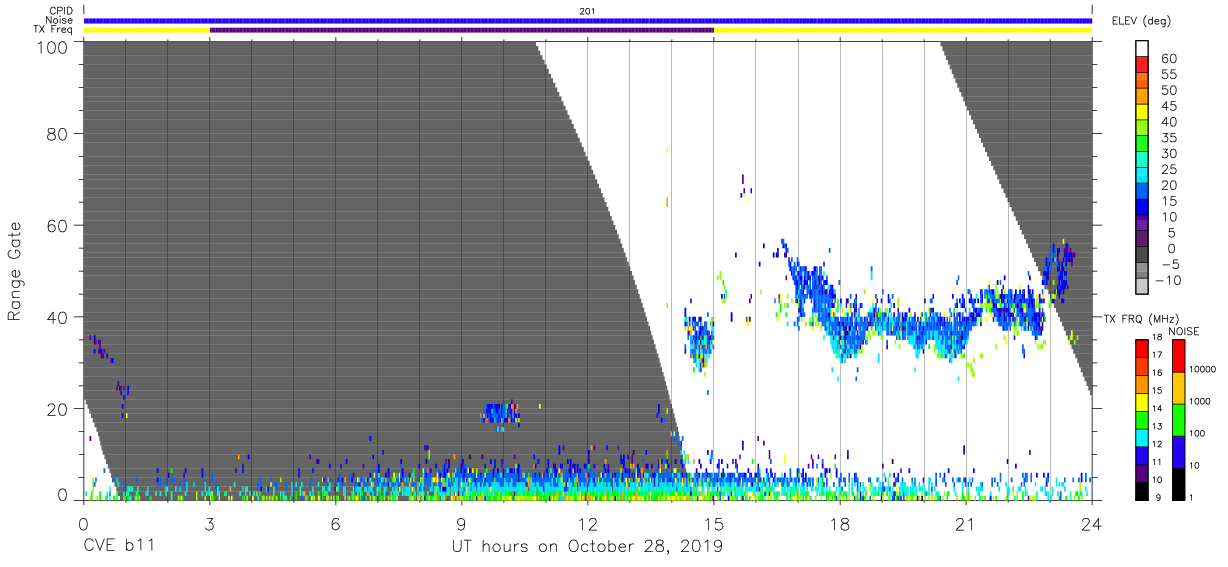Click ELEV colorbar label 35
Viewport: 1228px width, 567px height.
click(x=1168, y=138)
